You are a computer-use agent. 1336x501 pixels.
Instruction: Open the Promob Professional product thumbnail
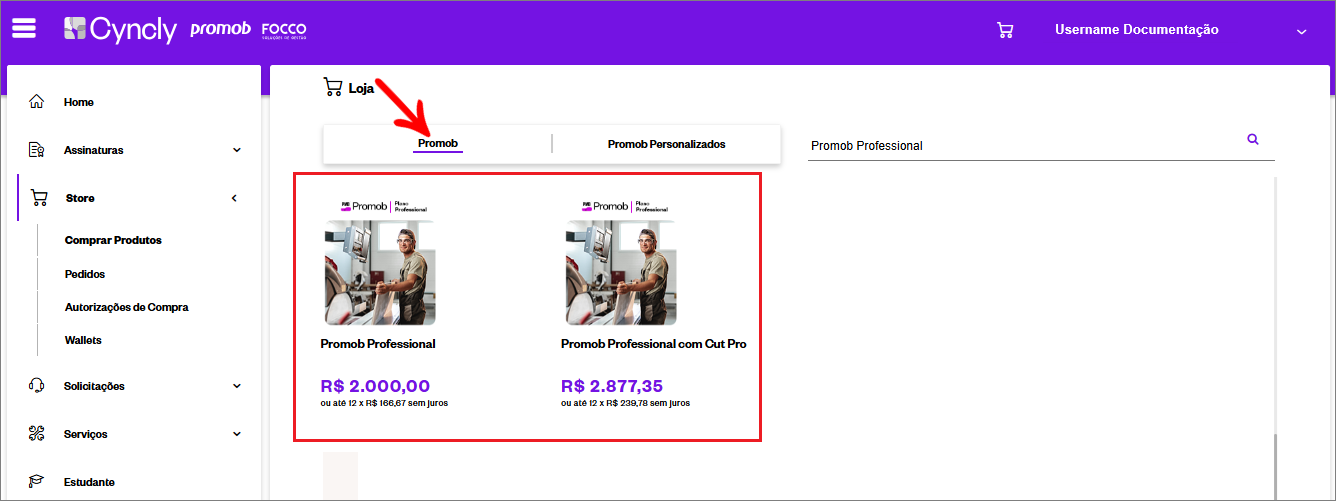(x=378, y=272)
